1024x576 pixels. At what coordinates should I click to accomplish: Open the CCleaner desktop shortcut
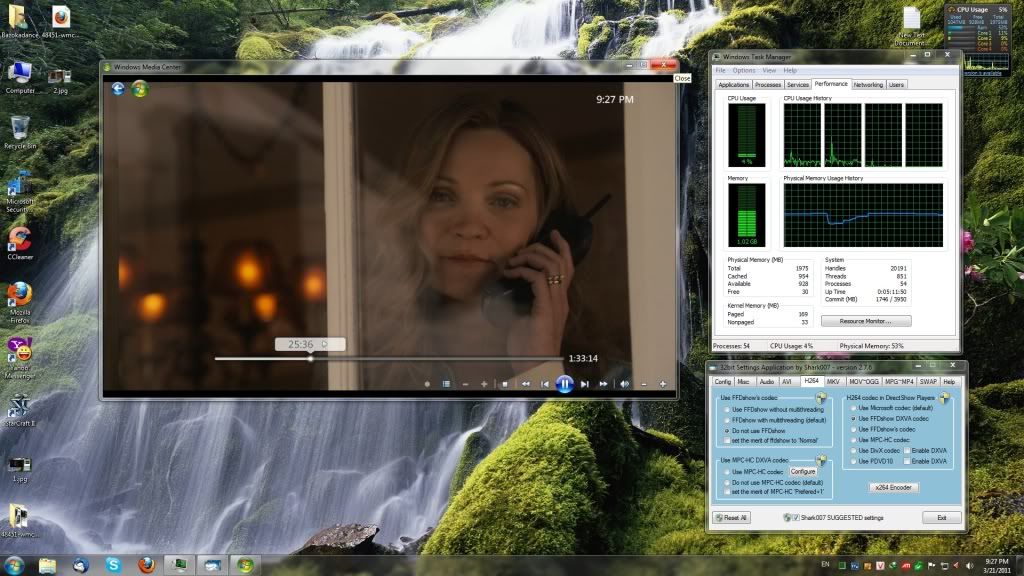point(20,243)
